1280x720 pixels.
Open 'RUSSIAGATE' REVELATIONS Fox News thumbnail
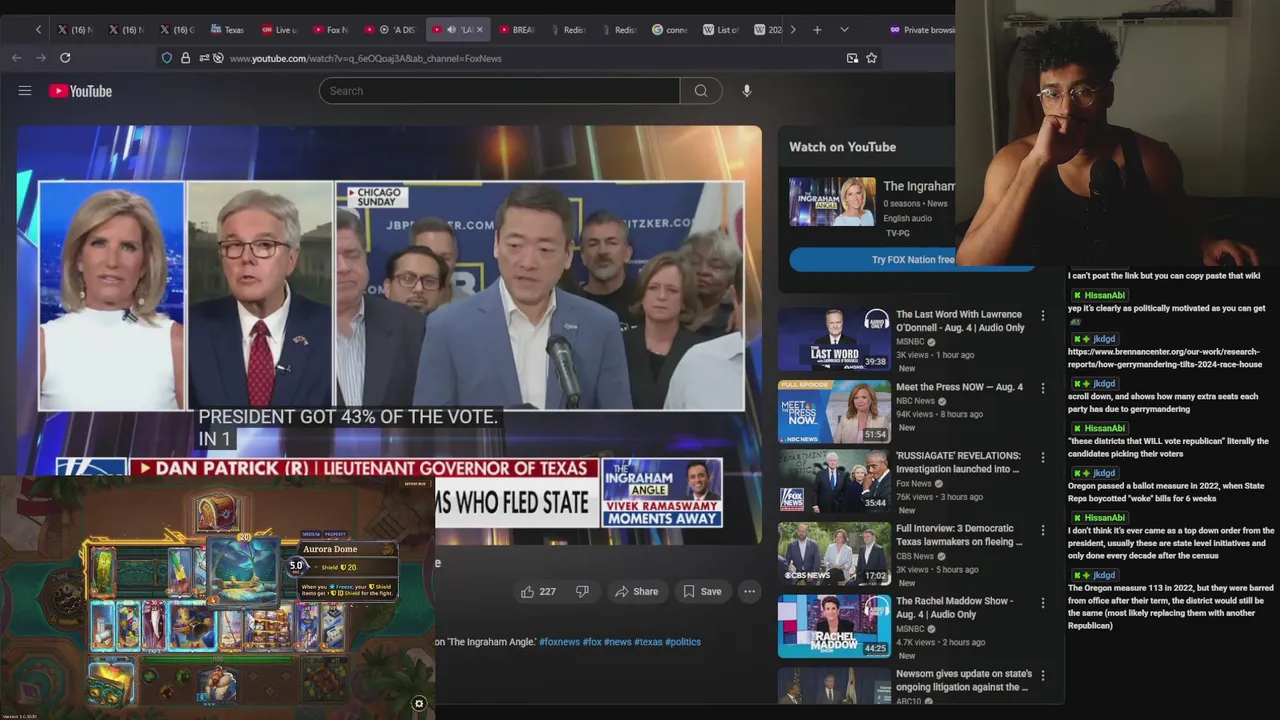coord(834,481)
